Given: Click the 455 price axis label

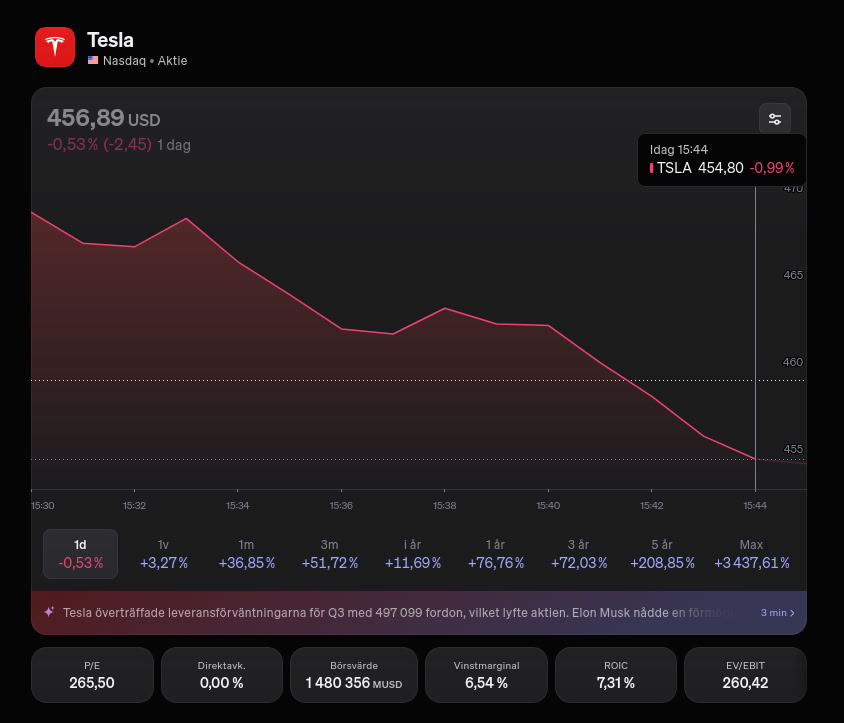Looking at the screenshot, I should click(x=793, y=449).
